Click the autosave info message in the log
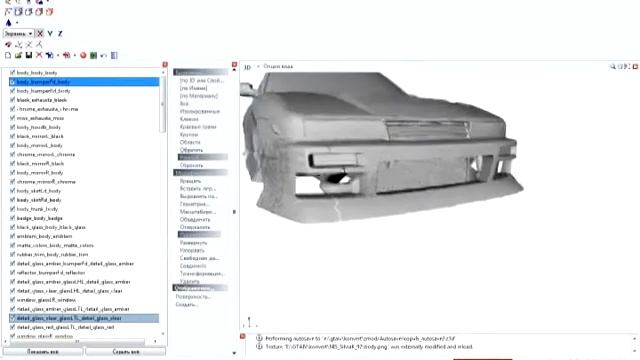Screen dimensions: 640x360 [360, 338]
